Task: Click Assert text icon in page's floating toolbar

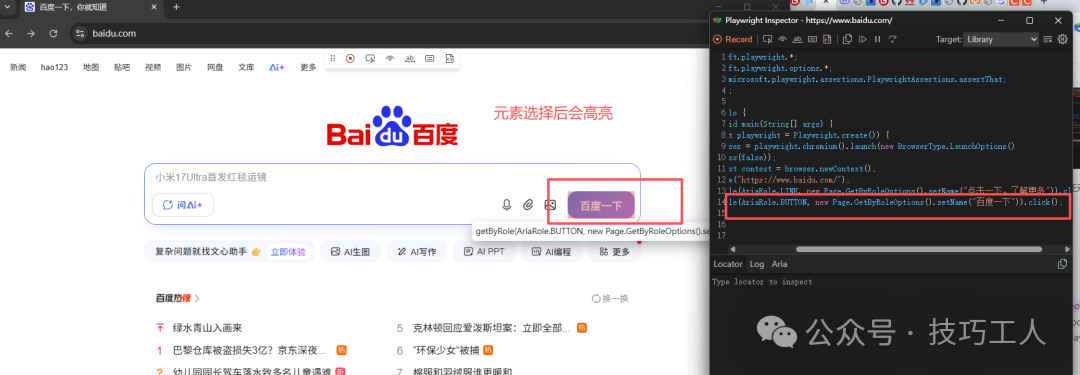Action: [410, 59]
